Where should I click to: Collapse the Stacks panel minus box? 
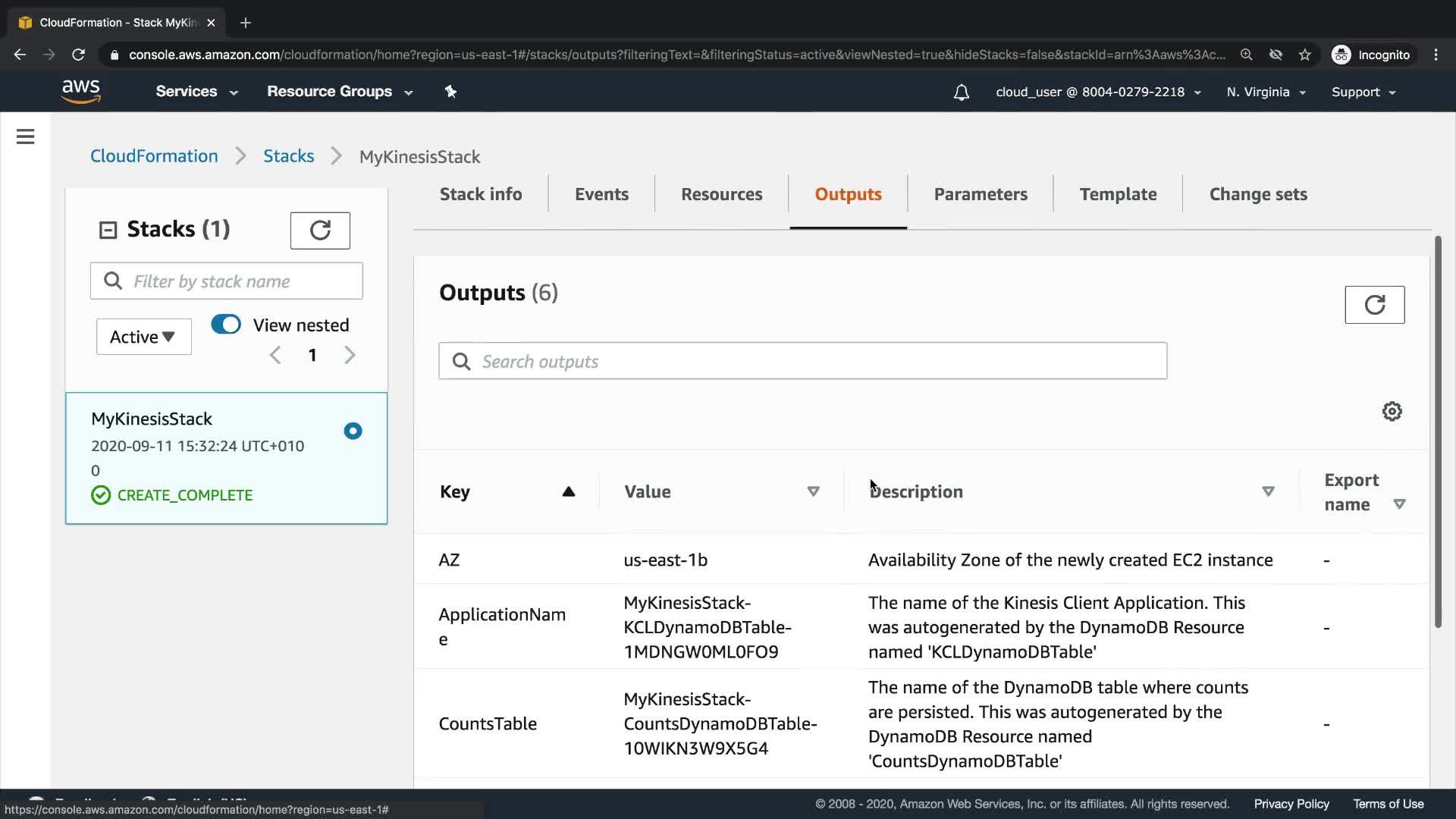[x=108, y=230]
